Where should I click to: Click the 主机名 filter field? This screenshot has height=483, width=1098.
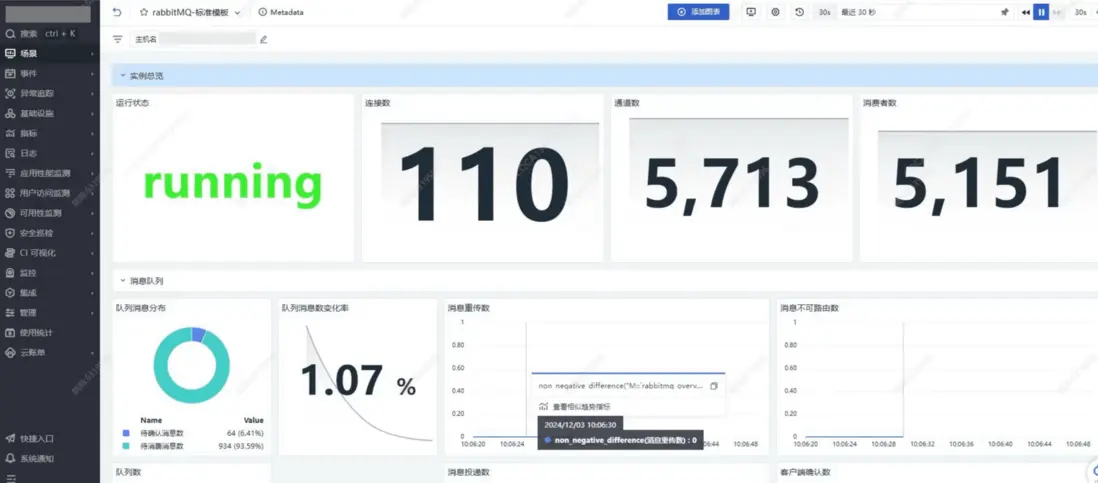tap(193, 39)
